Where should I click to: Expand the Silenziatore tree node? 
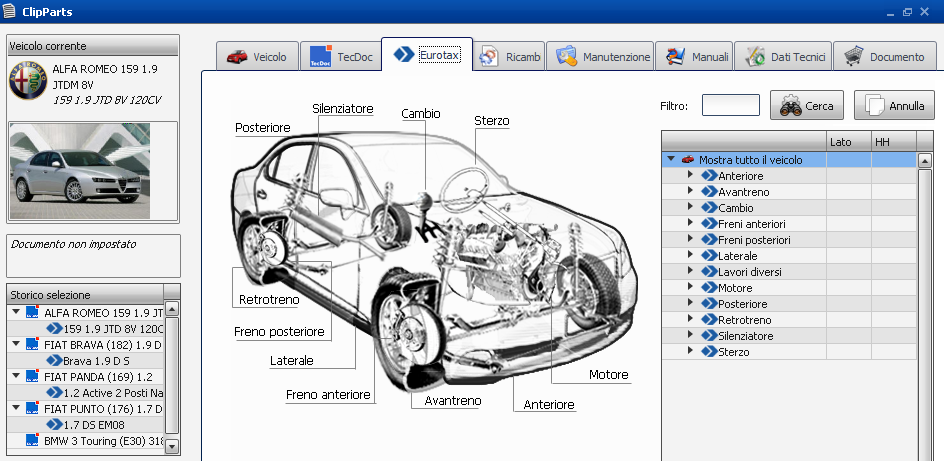[x=691, y=335]
